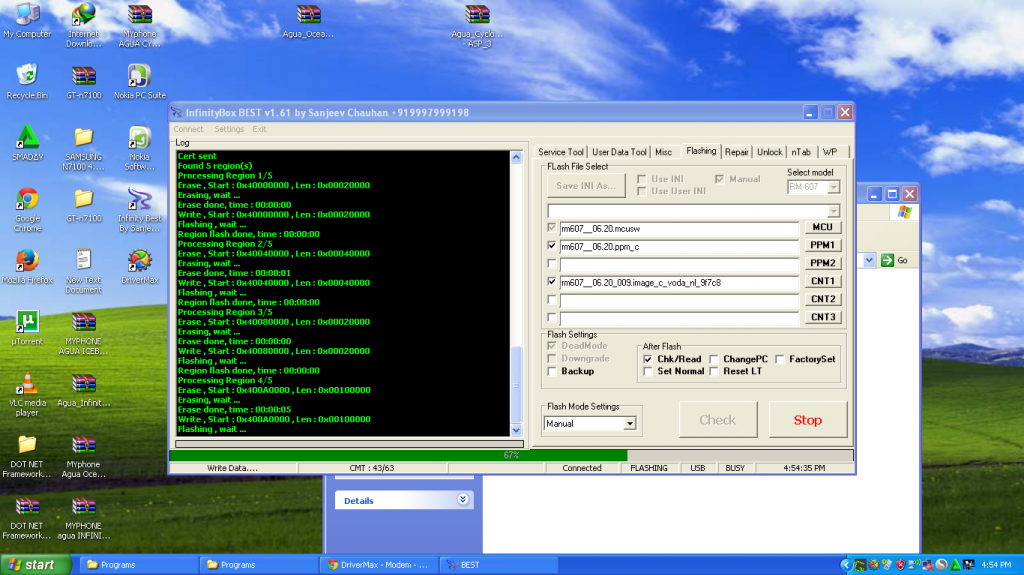This screenshot has width=1024, height=575.
Task: Toggle the CNT1 file checkbox
Action: pos(552,282)
